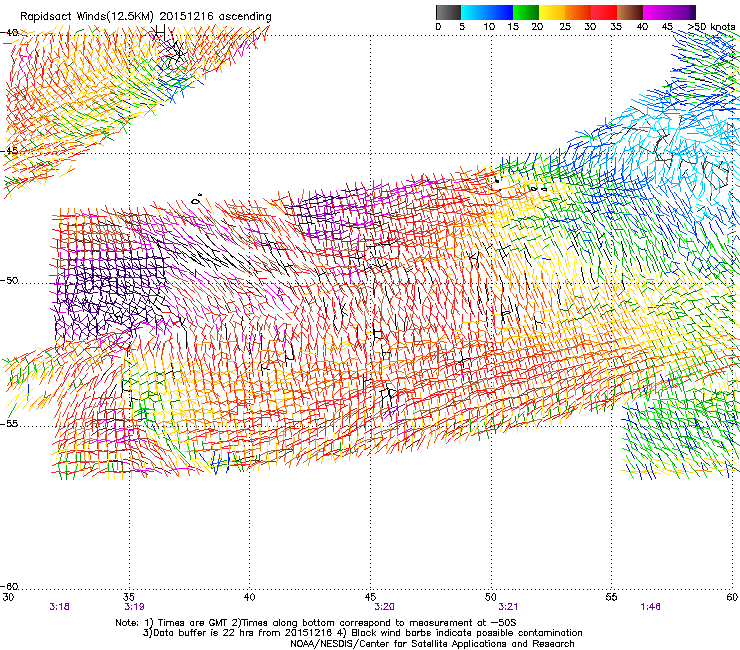Click the purple overpass time '3:18'
This screenshot has width=740, height=650.
point(59,607)
